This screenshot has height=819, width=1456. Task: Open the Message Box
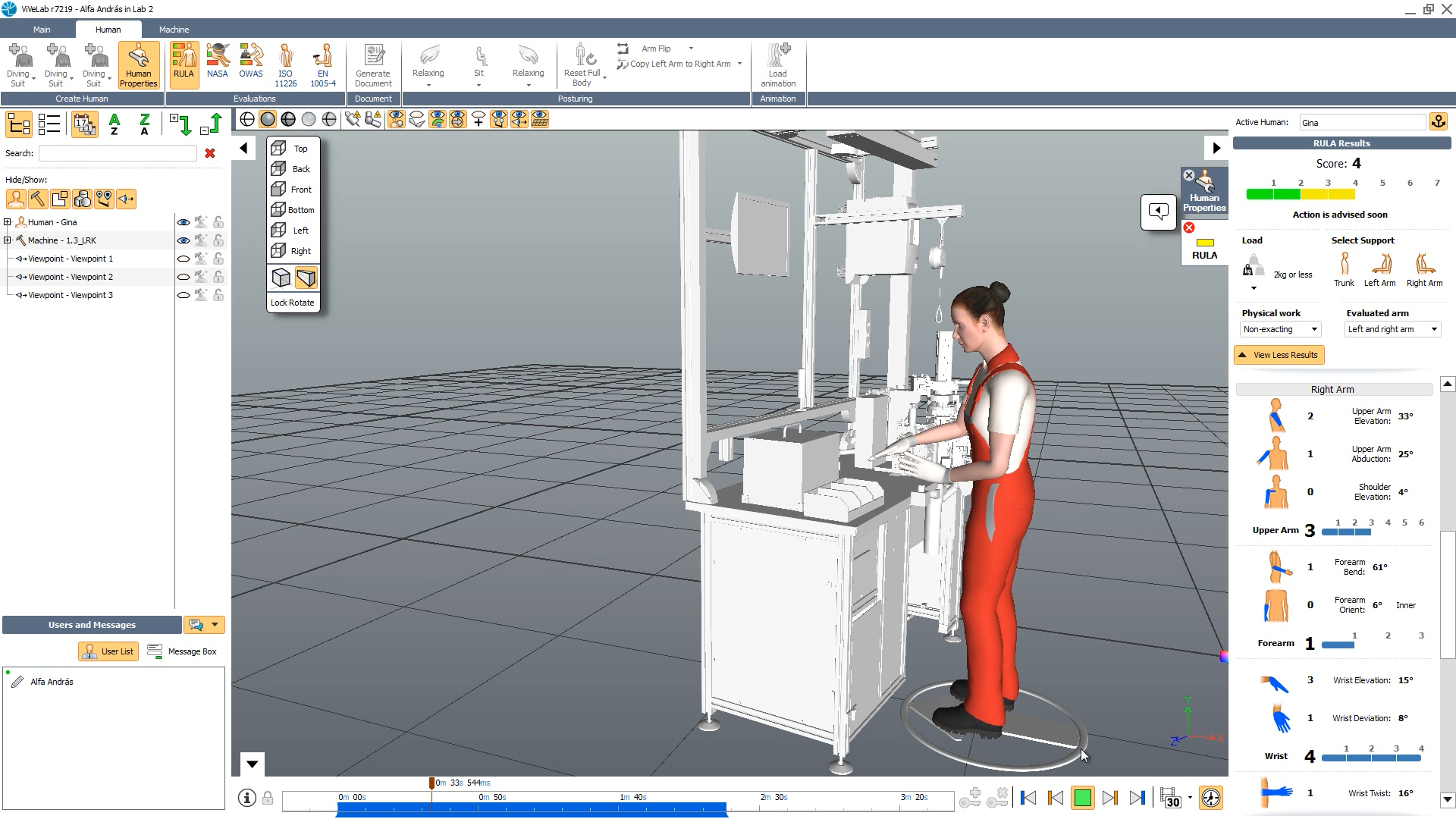(182, 651)
